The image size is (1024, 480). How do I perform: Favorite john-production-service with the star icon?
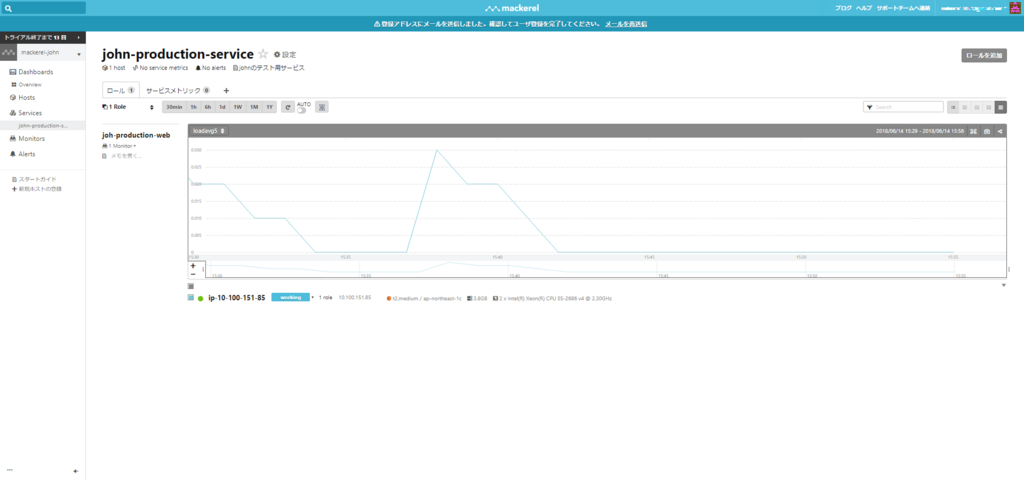(x=263, y=54)
